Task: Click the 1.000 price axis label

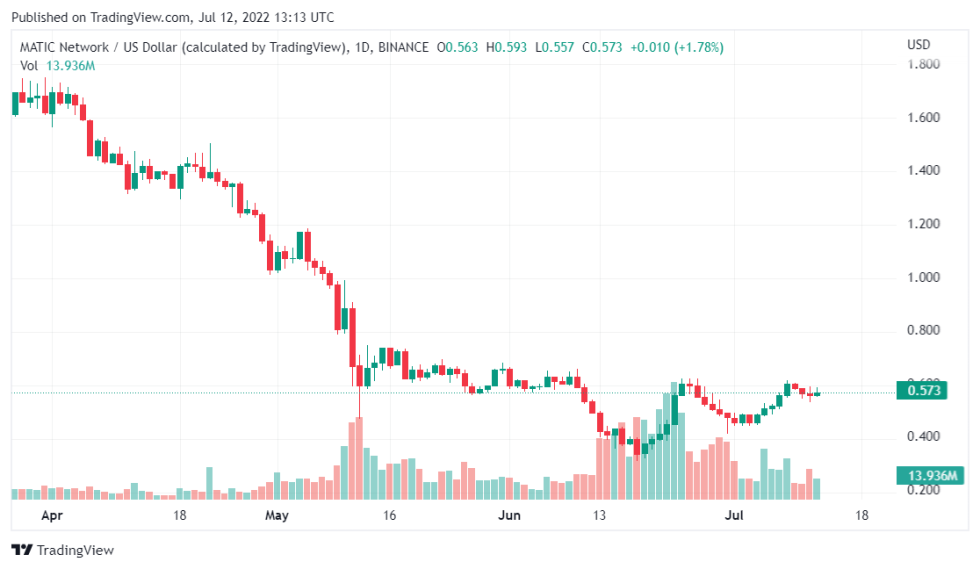Action: coord(923,278)
